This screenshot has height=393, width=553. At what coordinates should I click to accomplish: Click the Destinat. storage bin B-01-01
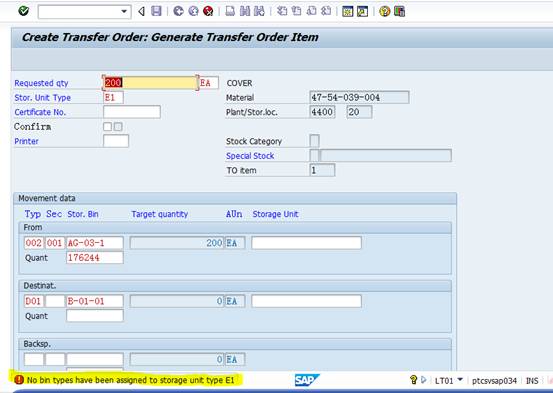point(95,301)
